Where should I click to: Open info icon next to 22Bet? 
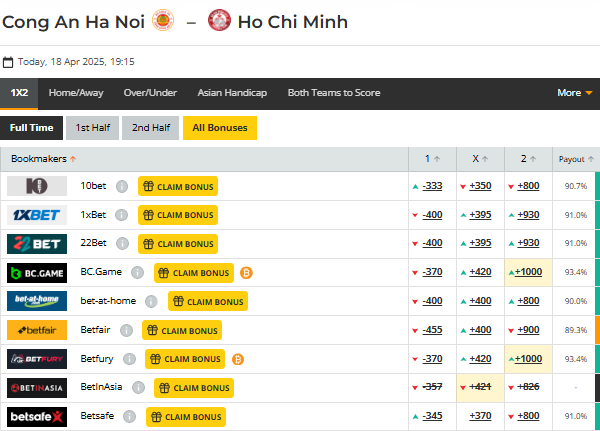point(122,244)
